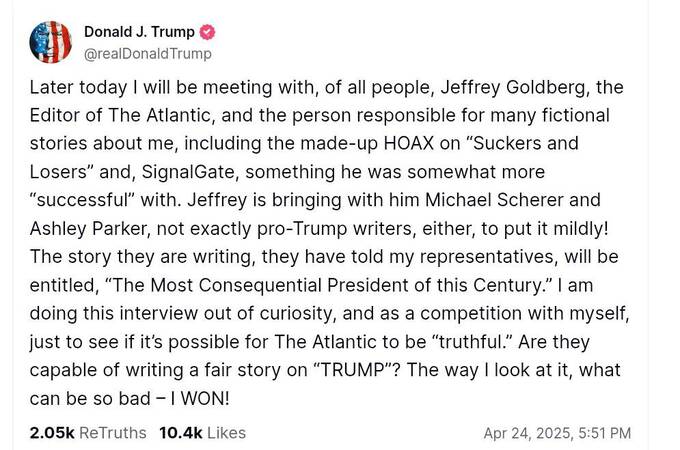This screenshot has height=450, width=680.
Task: Open the Likes label list
Action: [x=226, y=433]
